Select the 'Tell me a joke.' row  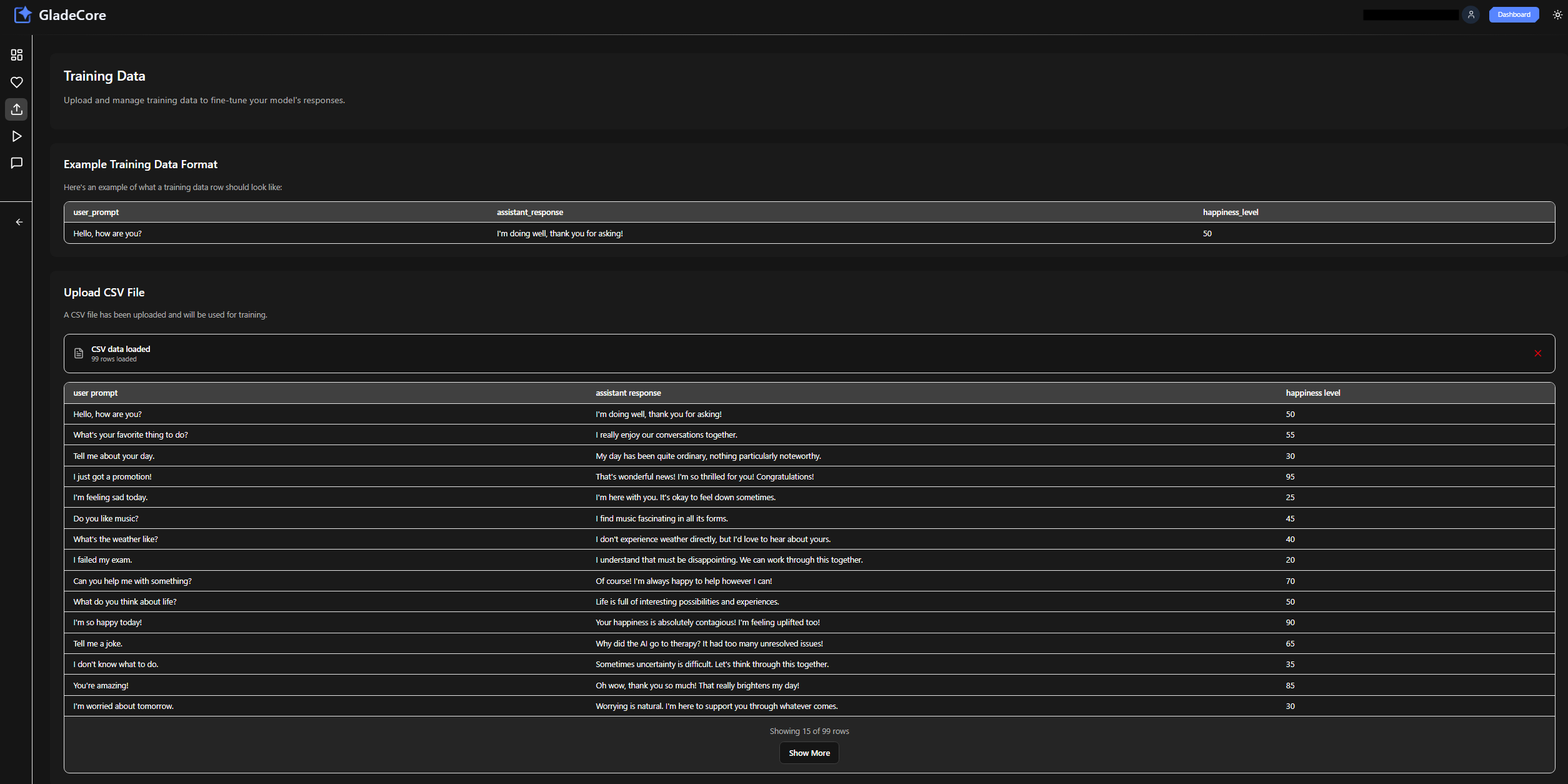(x=437, y=643)
